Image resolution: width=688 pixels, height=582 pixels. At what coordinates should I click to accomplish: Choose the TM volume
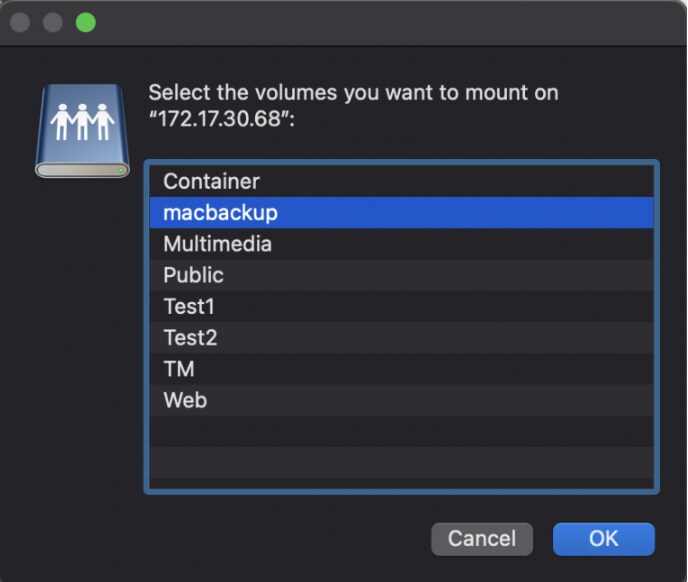(178, 369)
